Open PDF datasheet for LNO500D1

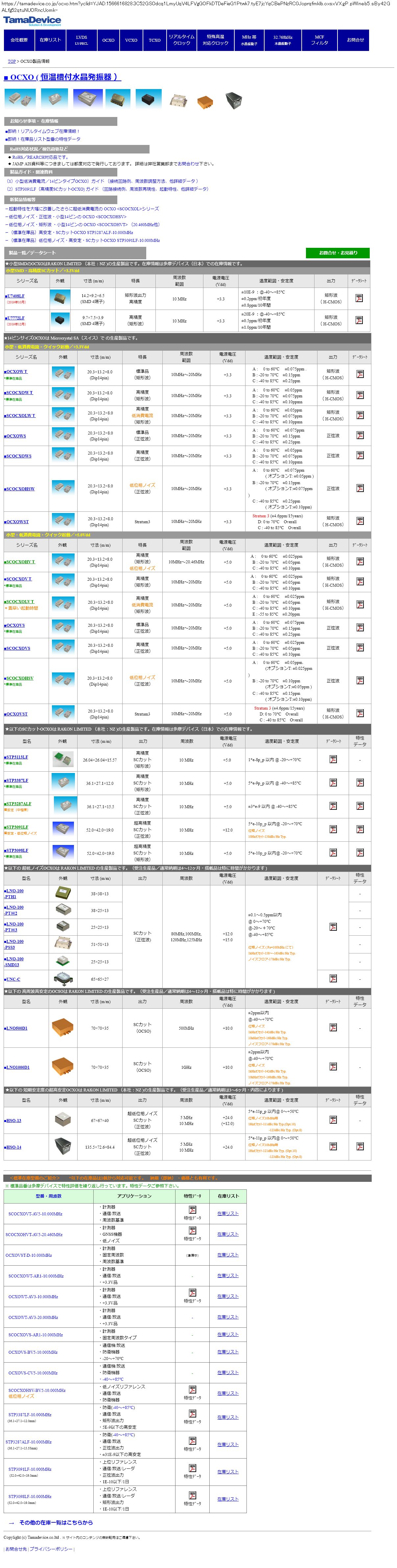click(333, 1028)
